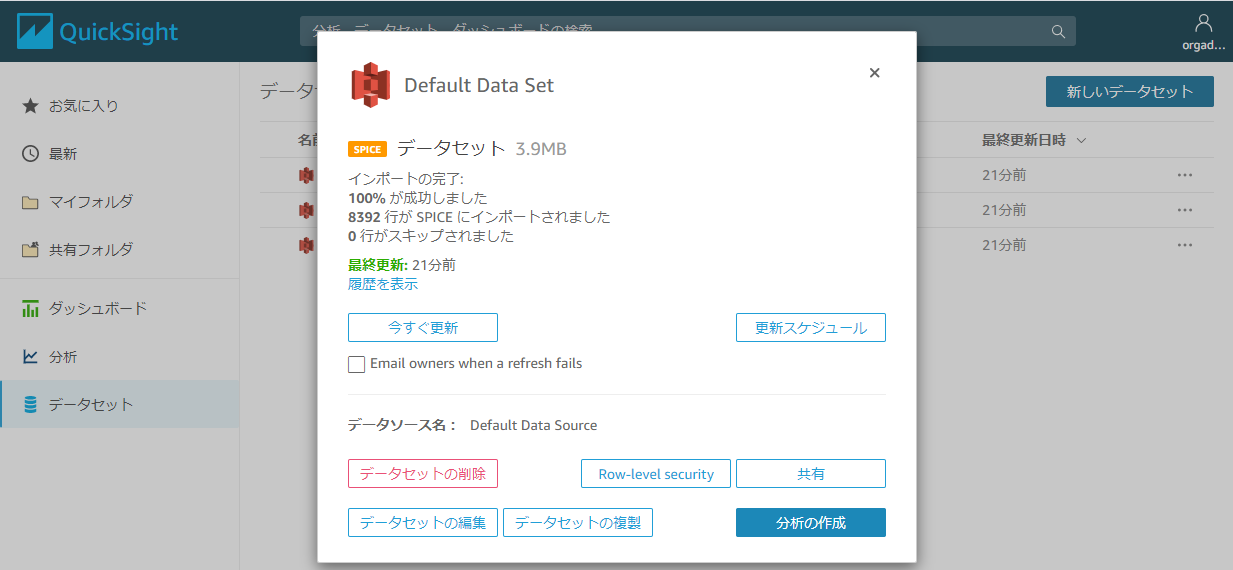Click the bar chart icon for ダッシュボード
The width and height of the screenshot is (1233, 570).
coord(30,308)
